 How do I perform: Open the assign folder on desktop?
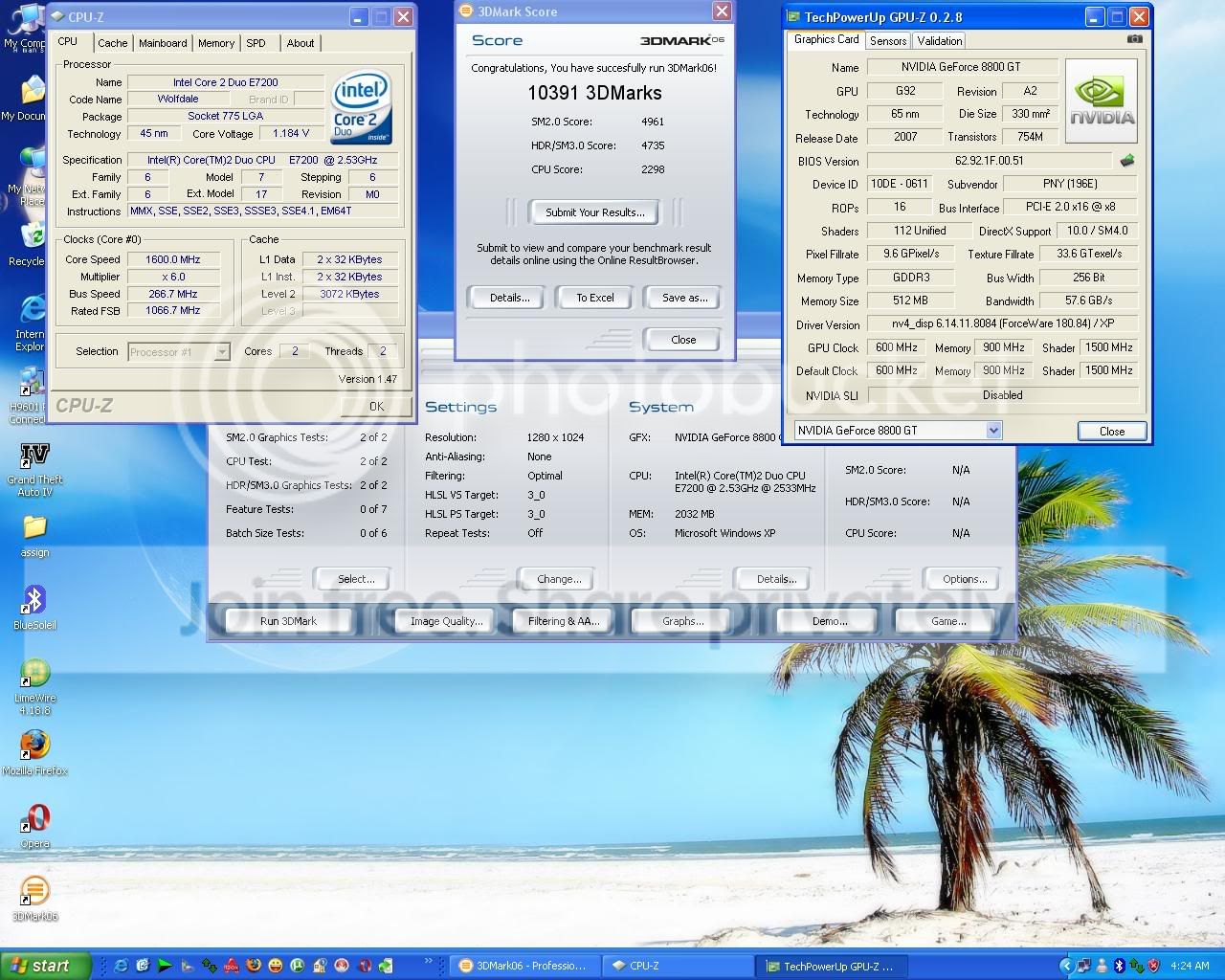34,536
